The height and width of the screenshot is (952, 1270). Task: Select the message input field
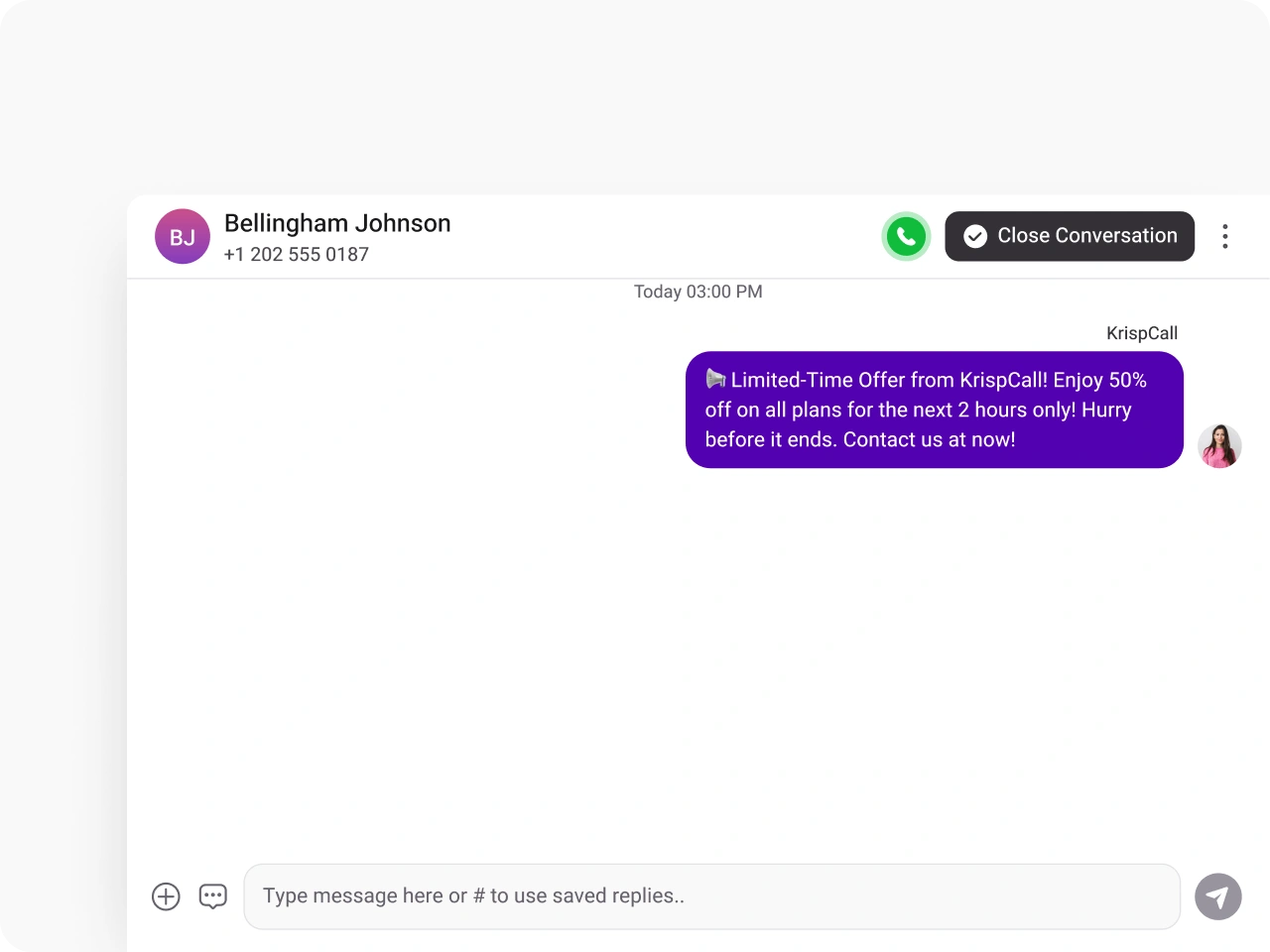[711, 895]
